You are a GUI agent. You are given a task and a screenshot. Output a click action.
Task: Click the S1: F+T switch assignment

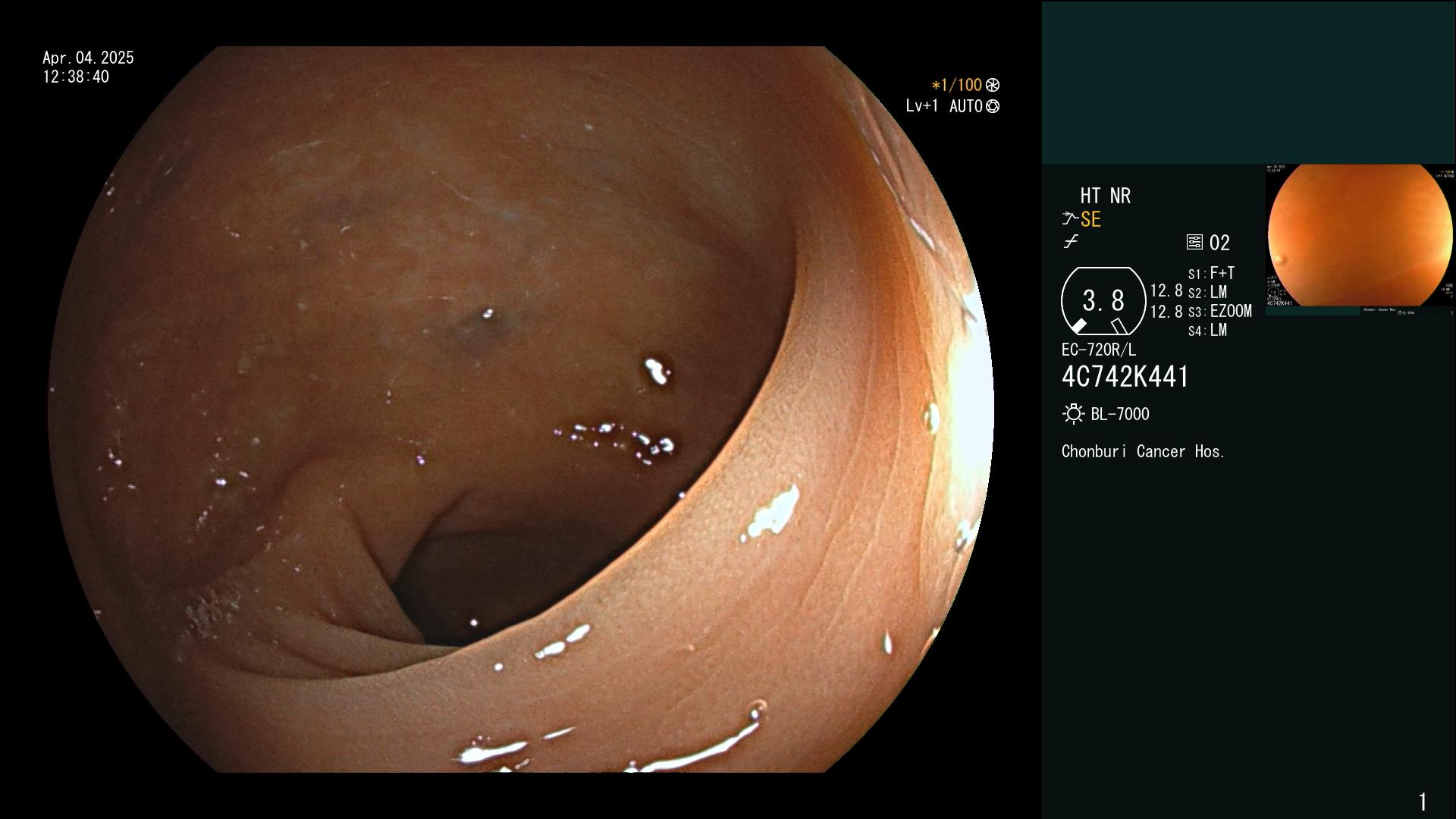coord(1211,273)
